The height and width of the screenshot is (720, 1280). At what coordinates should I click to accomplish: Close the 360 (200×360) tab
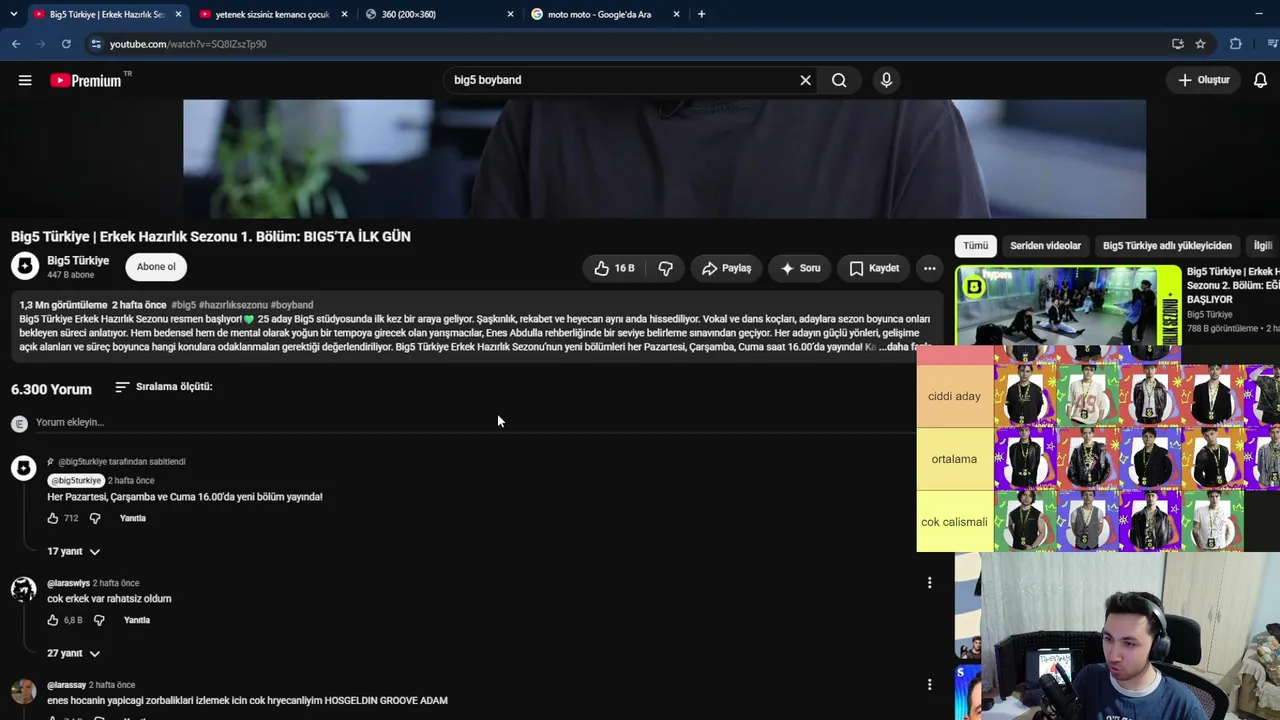click(x=510, y=14)
